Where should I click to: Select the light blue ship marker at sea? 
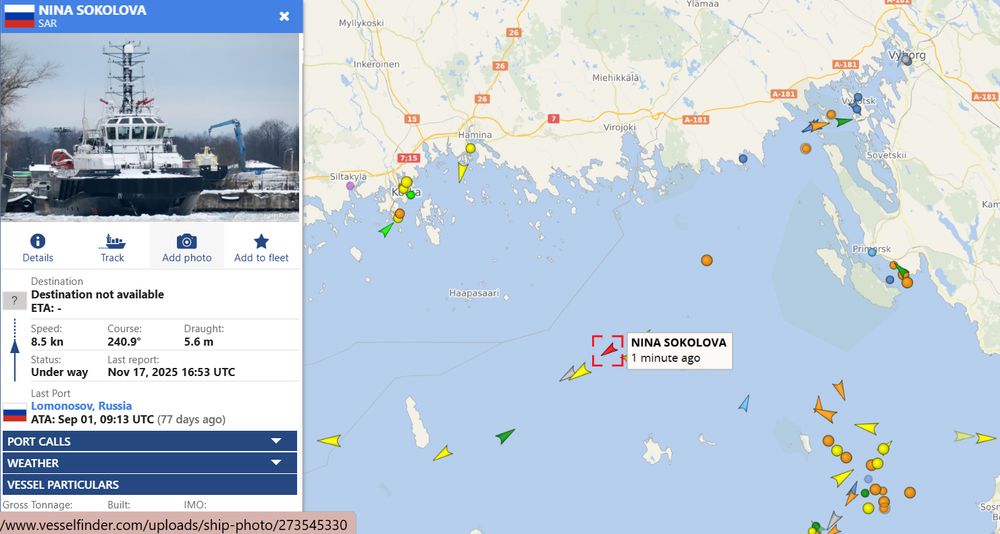tap(744, 403)
